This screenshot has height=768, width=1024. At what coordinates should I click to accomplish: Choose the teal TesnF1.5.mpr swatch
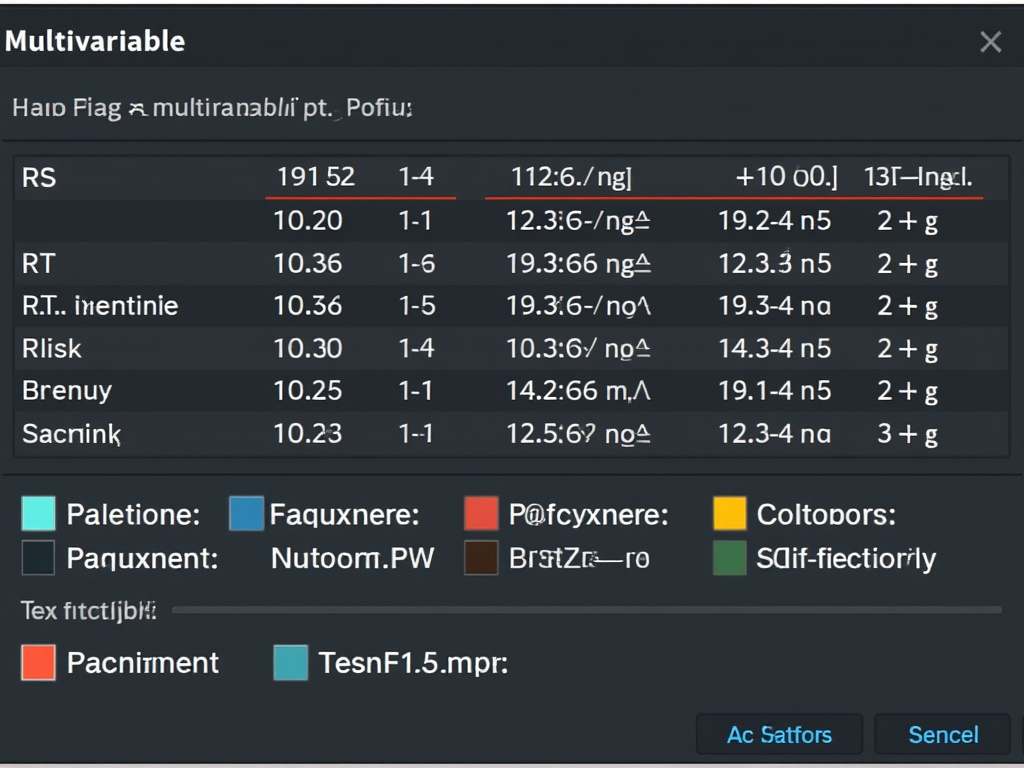(x=291, y=663)
